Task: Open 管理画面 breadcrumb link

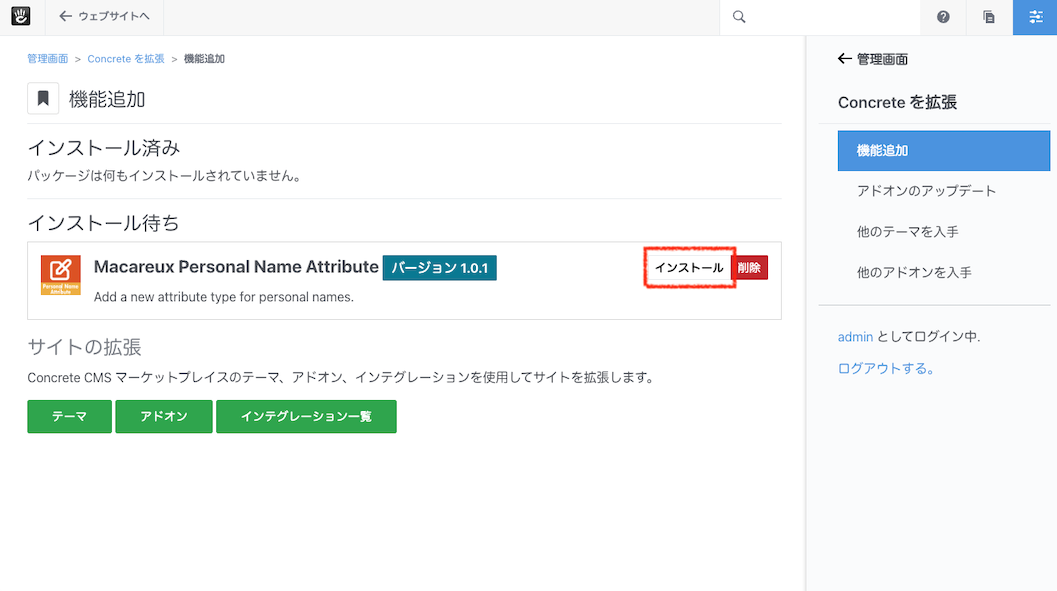Action: pyautogui.click(x=47, y=59)
